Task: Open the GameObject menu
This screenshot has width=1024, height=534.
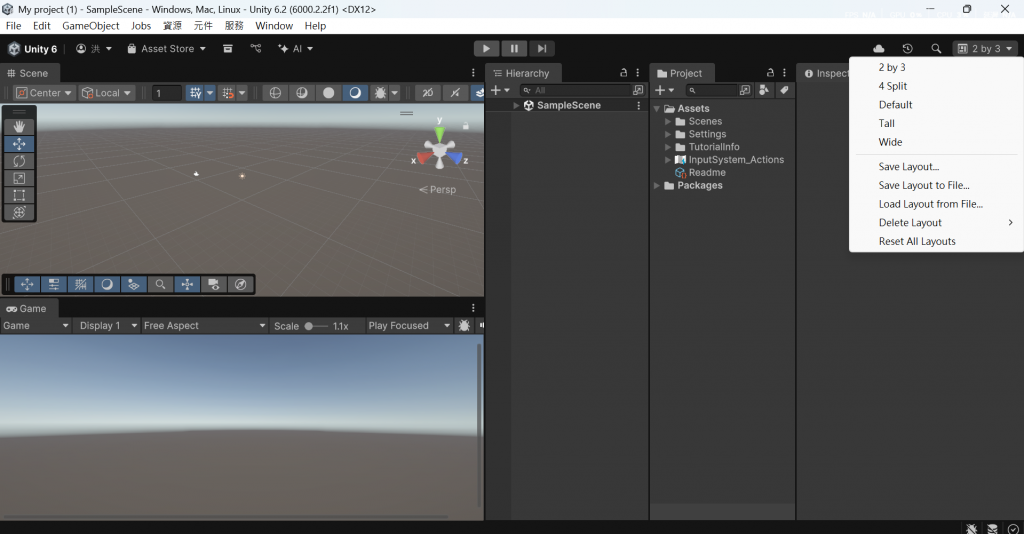Action: [91, 25]
